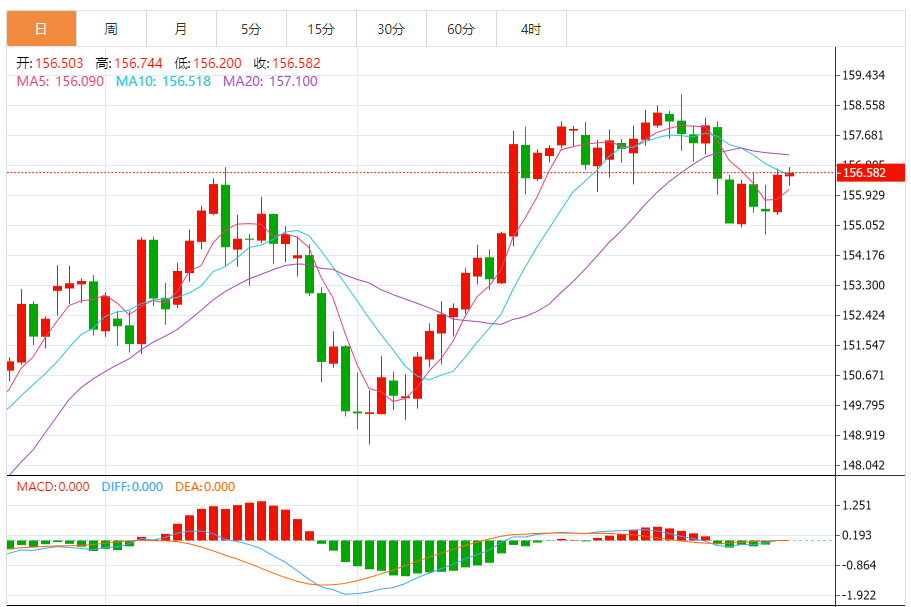Click the 154.176 price axis label

pos(863,255)
